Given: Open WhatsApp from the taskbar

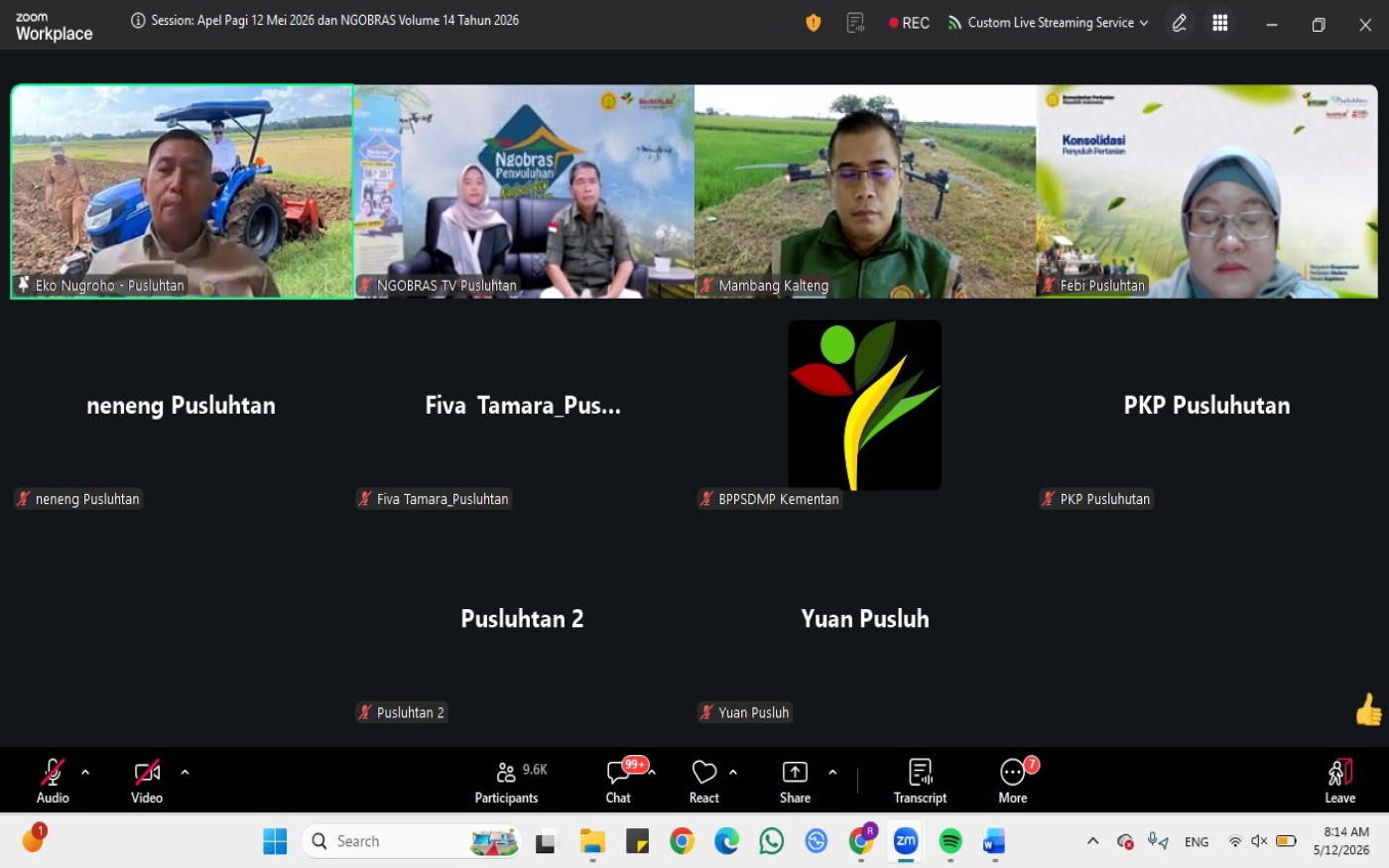Looking at the screenshot, I should (771, 841).
